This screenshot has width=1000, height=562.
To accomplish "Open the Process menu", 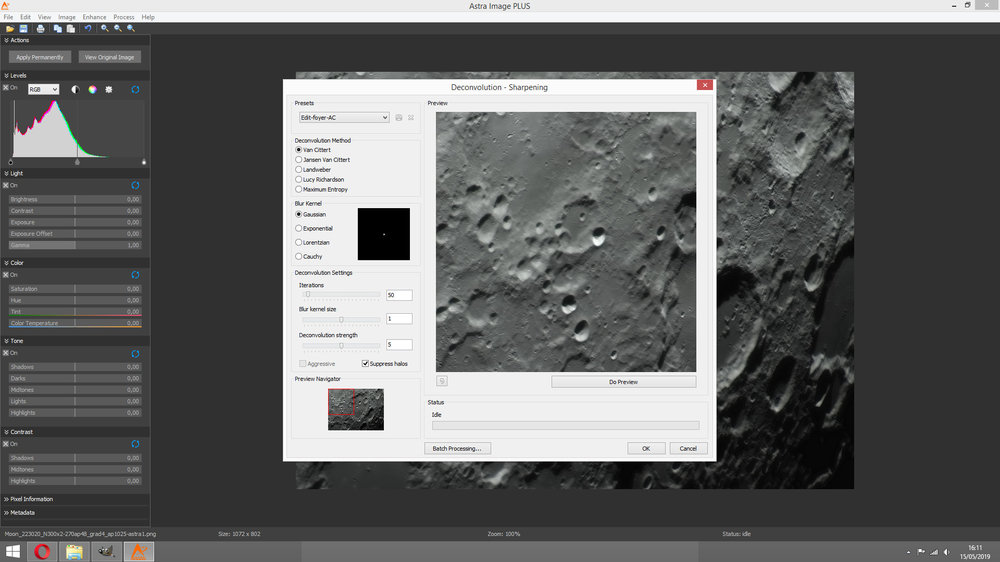I will click(x=124, y=17).
